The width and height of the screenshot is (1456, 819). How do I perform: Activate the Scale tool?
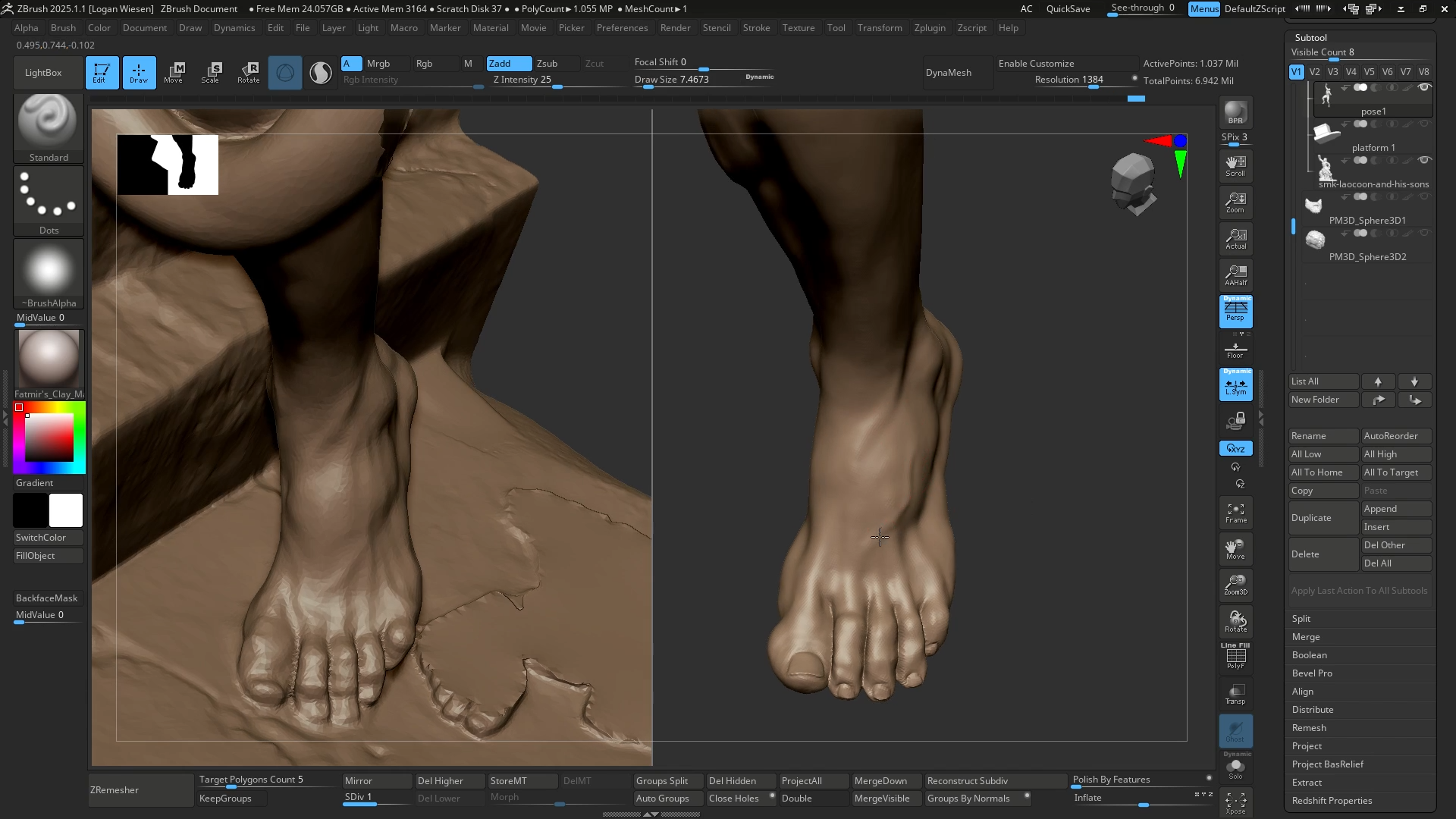(x=212, y=72)
